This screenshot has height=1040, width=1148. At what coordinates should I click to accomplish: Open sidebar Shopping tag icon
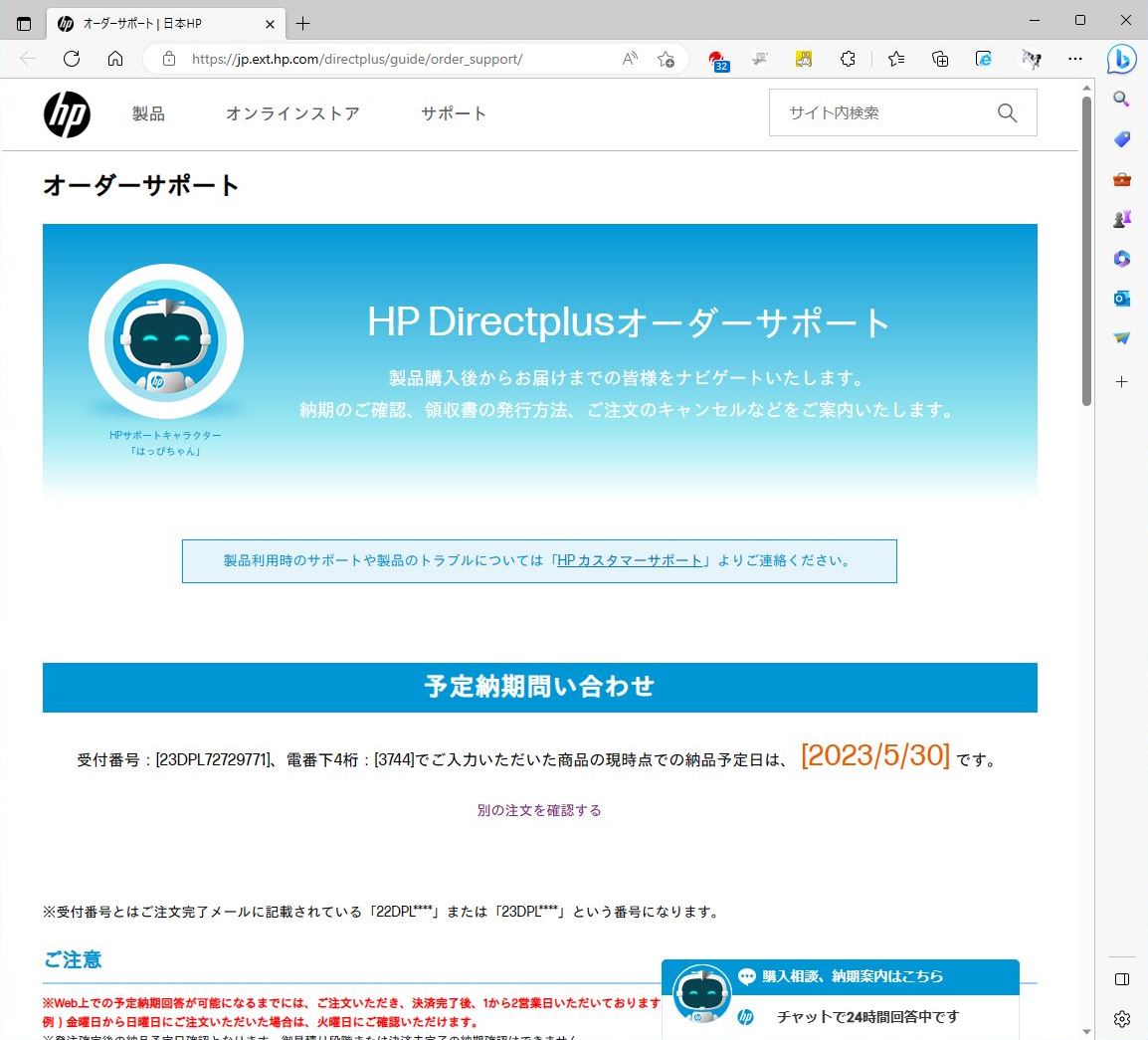tap(1122, 139)
